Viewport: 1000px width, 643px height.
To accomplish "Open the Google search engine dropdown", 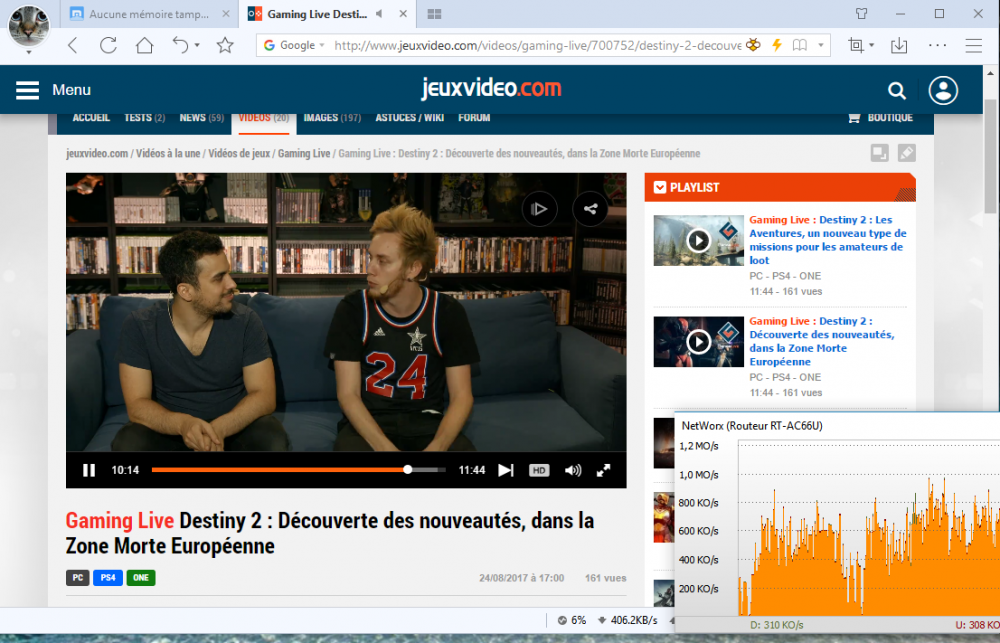I will 294,45.
